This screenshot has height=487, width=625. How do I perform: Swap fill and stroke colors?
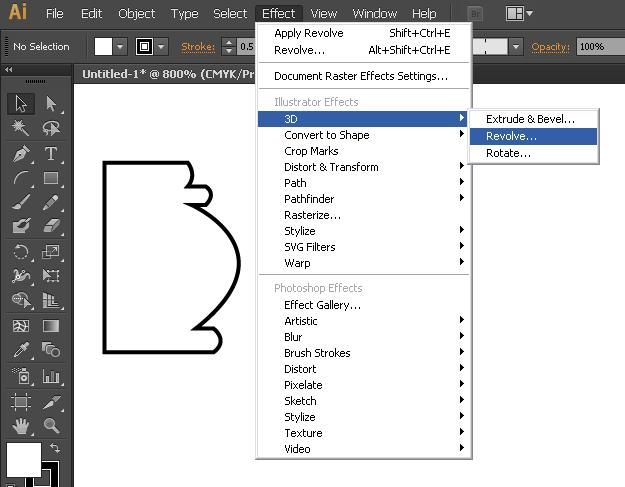click(55, 448)
